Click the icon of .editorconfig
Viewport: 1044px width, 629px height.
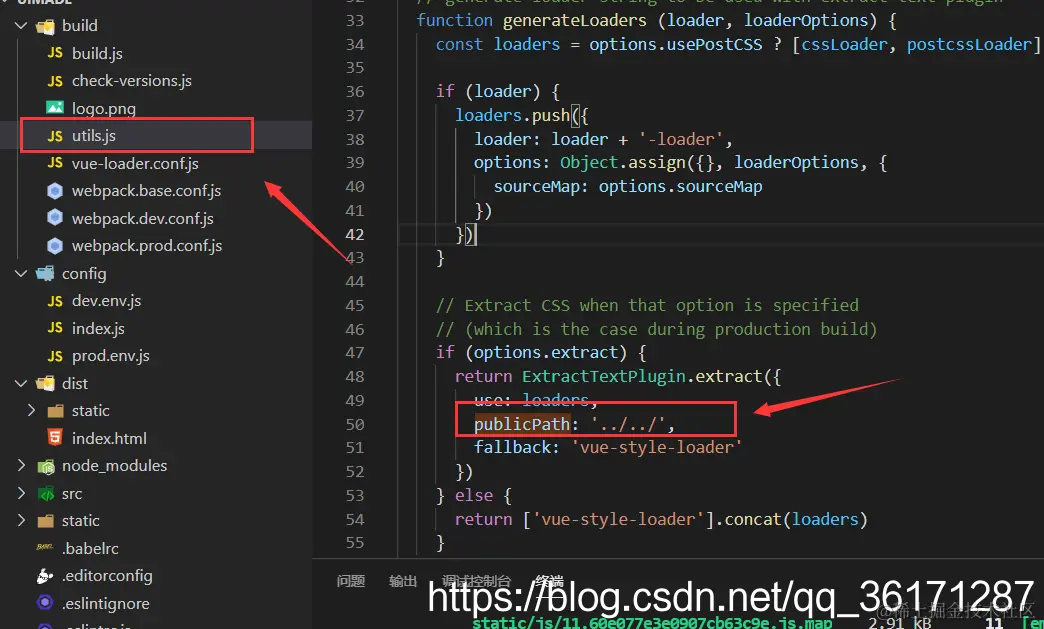pos(45,576)
